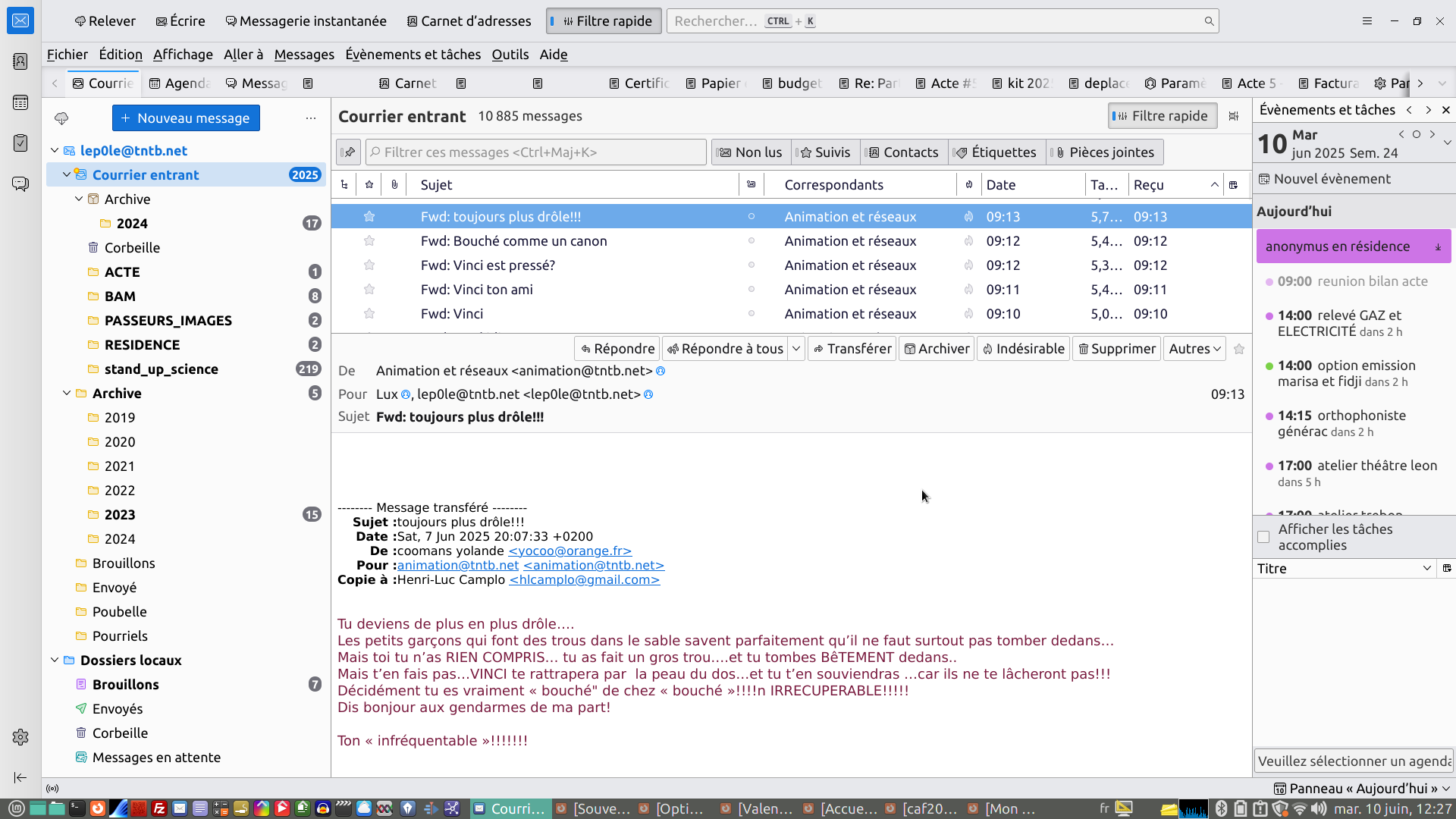Click the get messages cloud icon
Image resolution: width=1456 pixels, height=819 pixels.
click(61, 118)
